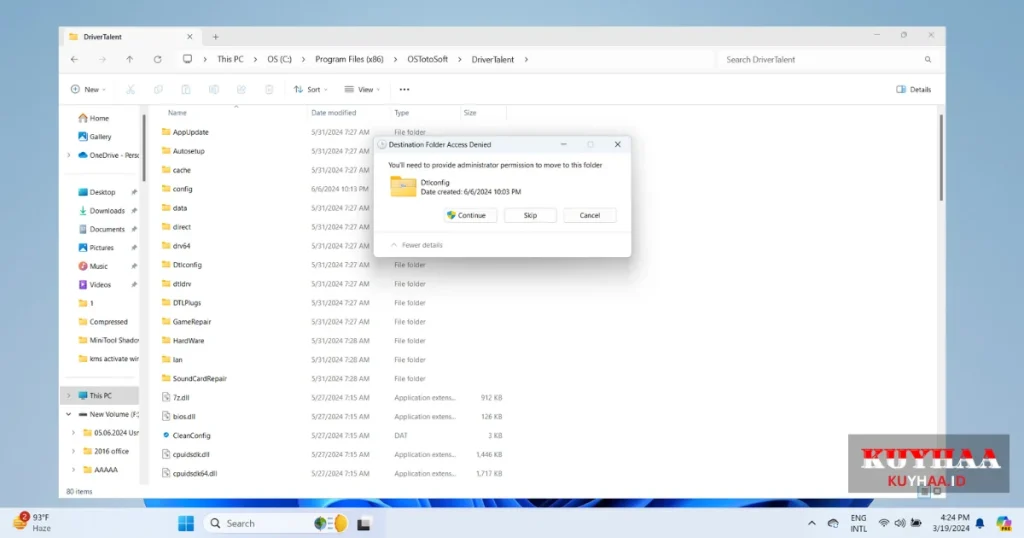Show hidden system tray icons
1024x538 pixels.
pyautogui.click(x=812, y=523)
